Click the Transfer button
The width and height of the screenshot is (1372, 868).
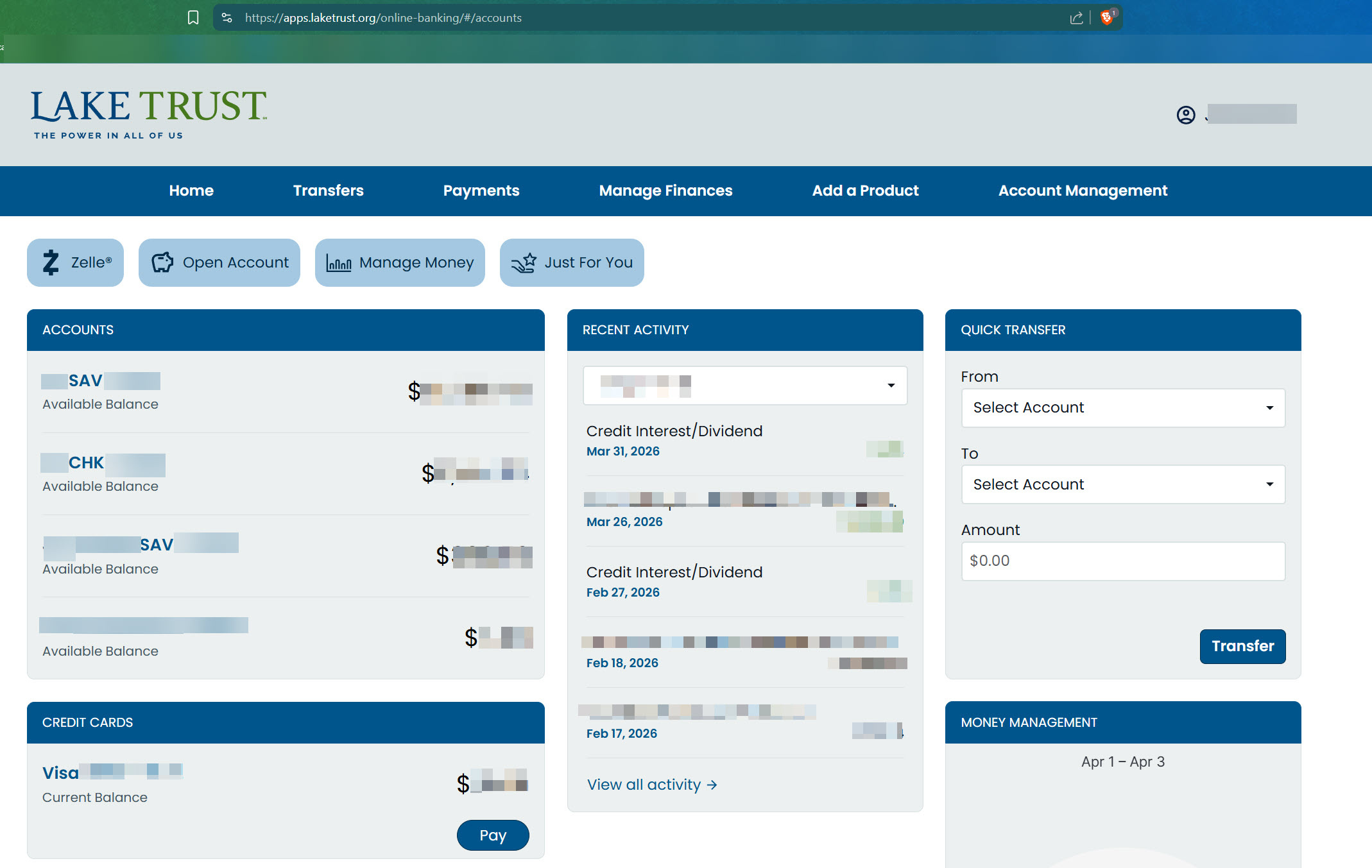coord(1242,647)
